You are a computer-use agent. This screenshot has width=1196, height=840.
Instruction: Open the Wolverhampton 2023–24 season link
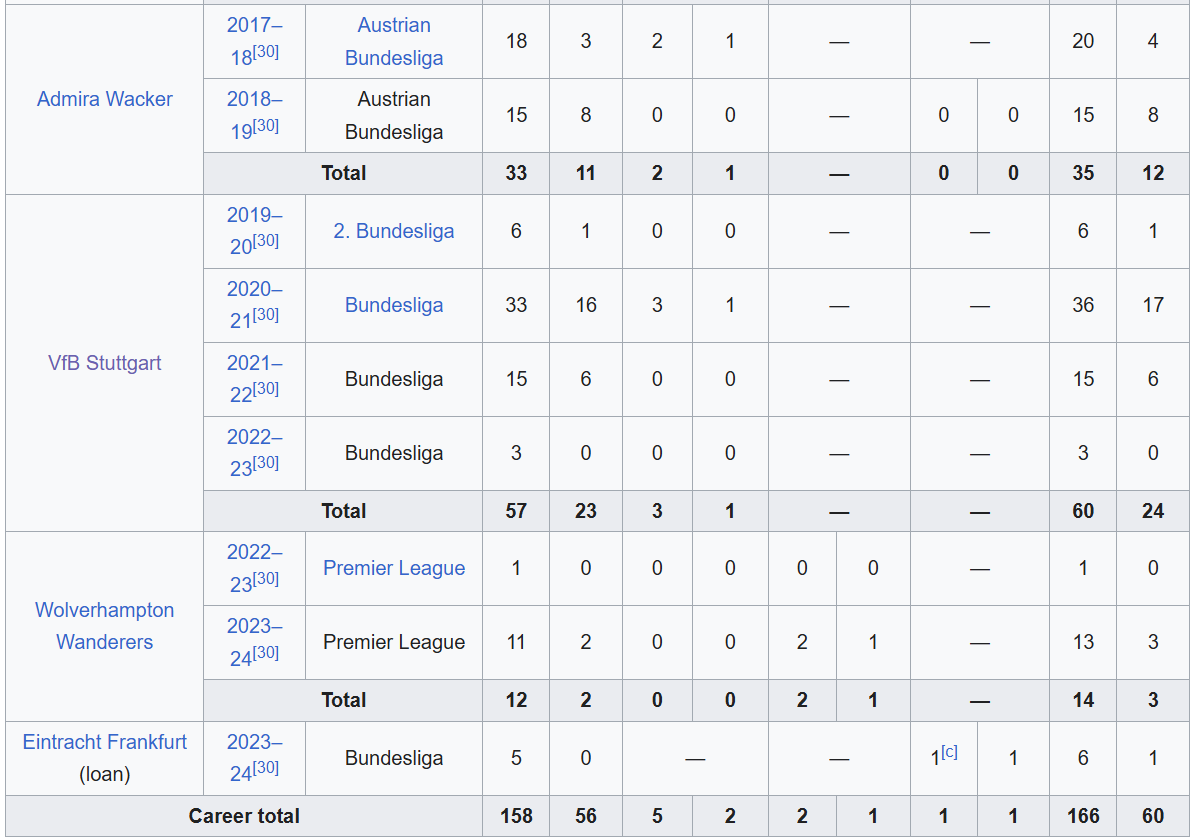[x=255, y=642]
